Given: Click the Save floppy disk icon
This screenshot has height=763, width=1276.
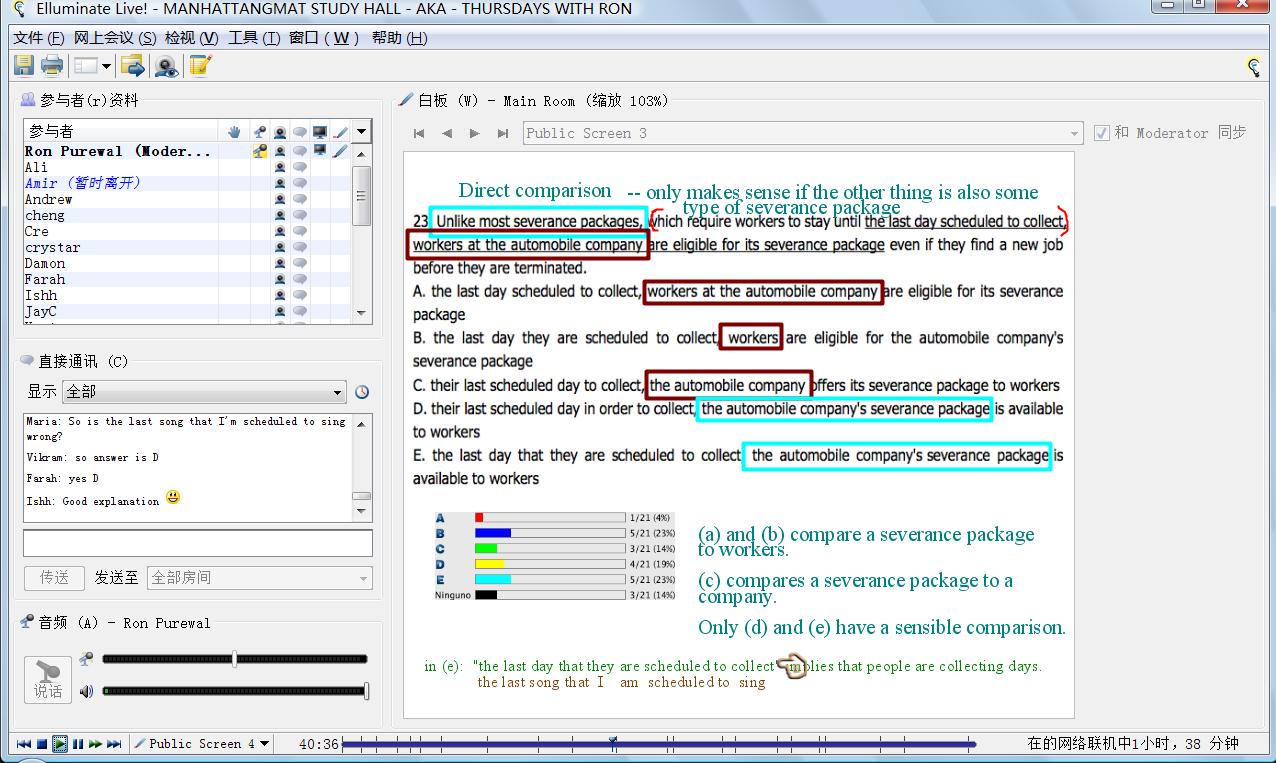Looking at the screenshot, I should coord(24,66).
